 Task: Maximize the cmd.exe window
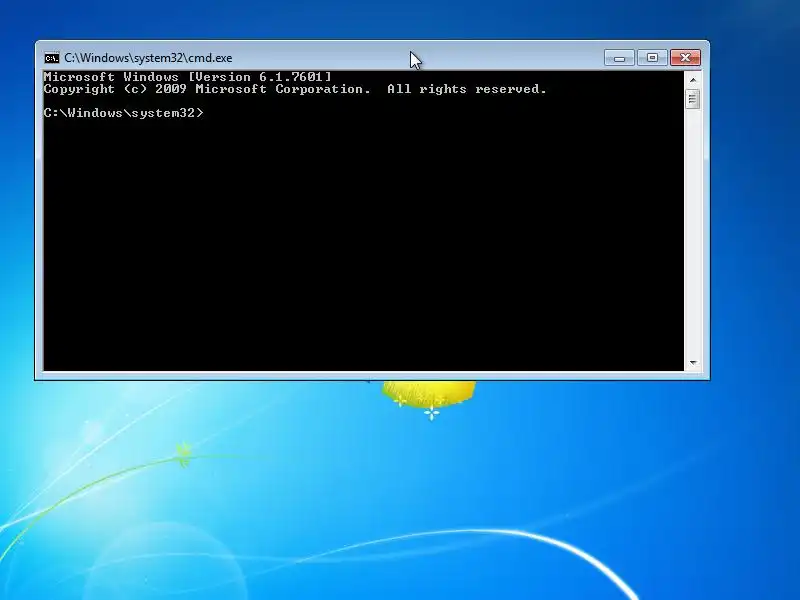(x=652, y=58)
